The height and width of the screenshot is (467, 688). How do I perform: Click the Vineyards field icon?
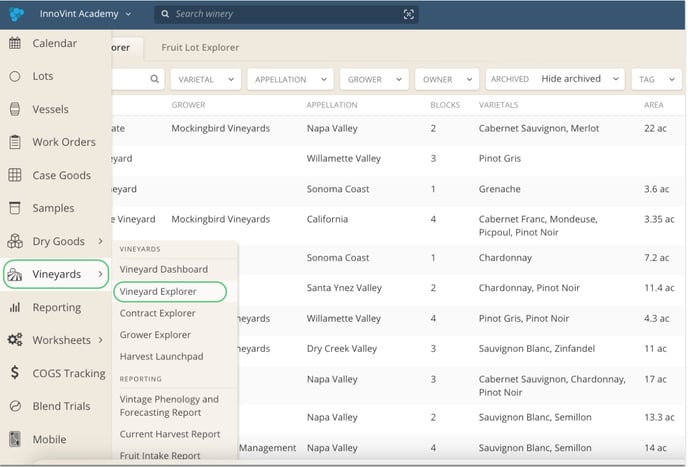pyautogui.click(x=15, y=274)
